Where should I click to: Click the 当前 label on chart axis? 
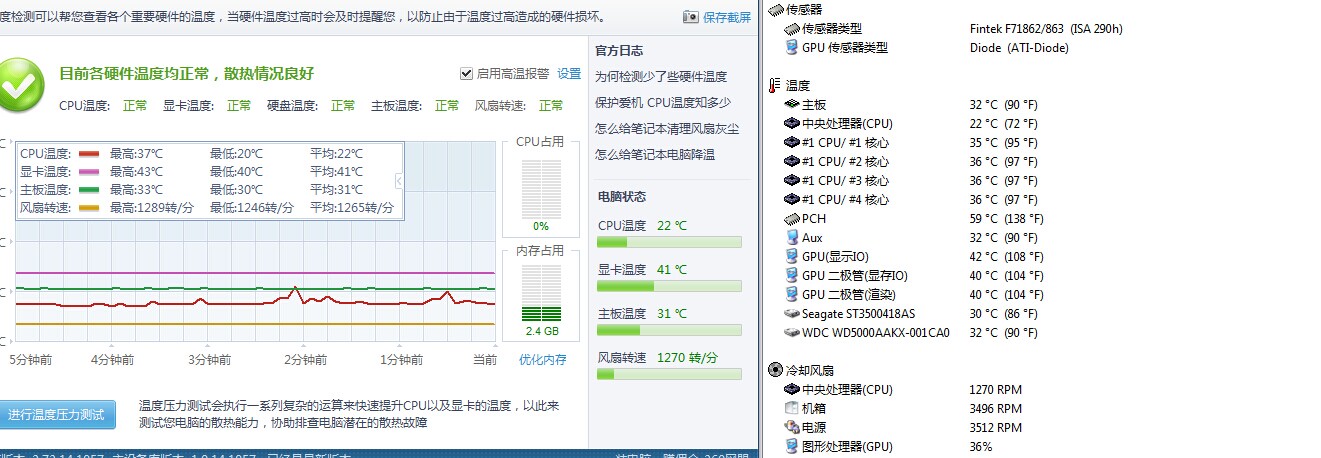(x=484, y=360)
